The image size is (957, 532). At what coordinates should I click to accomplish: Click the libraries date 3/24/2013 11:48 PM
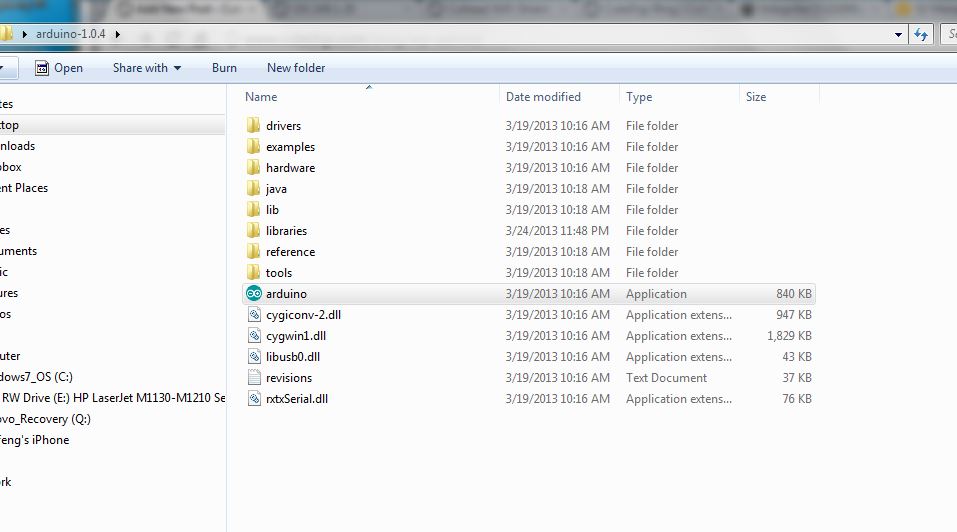[x=557, y=231]
